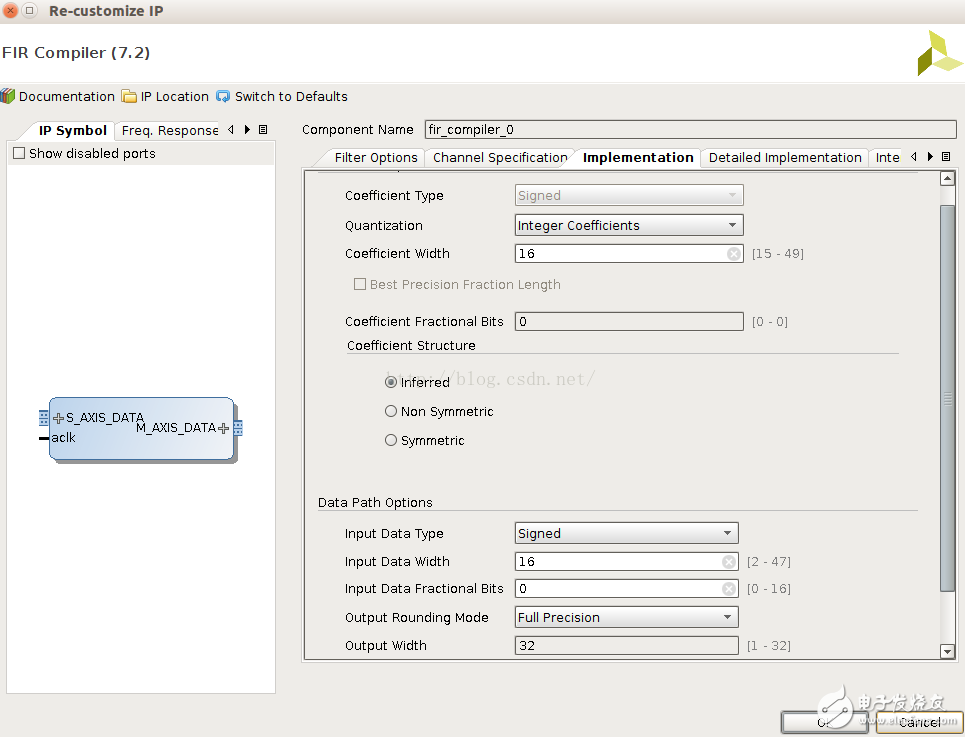The height and width of the screenshot is (737, 965).
Task: Expand the Input Data Type dropdown
Action: (626, 534)
